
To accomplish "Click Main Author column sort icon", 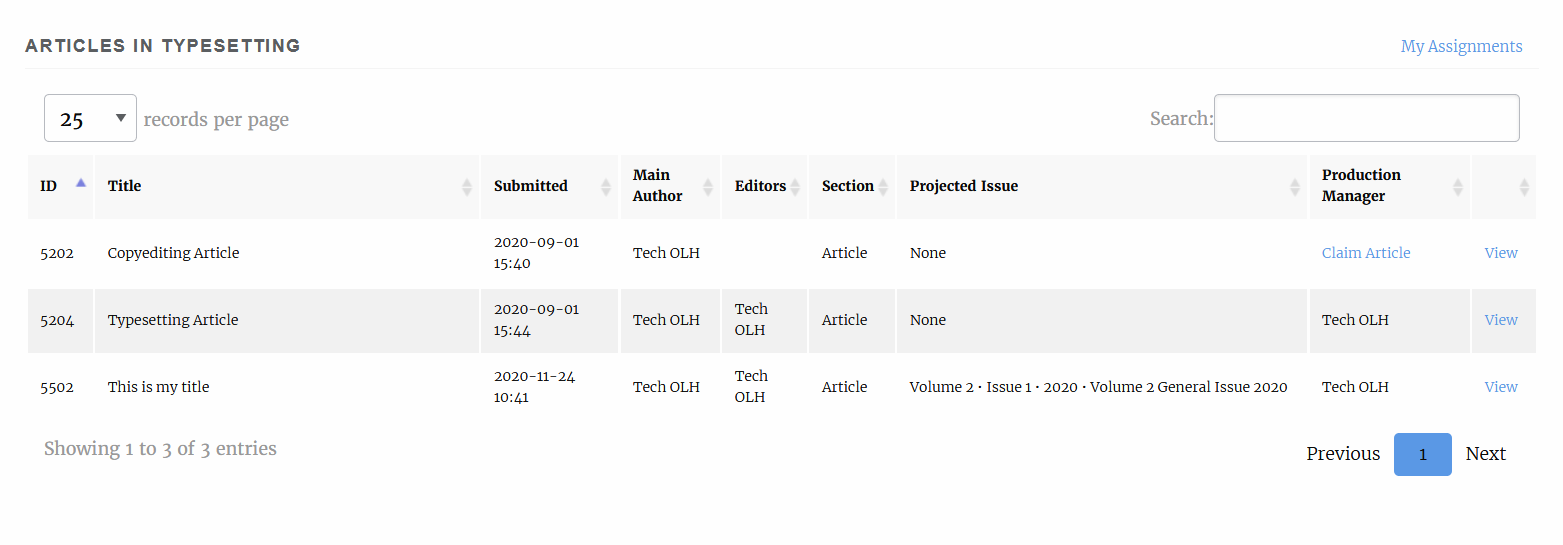I will pyautogui.click(x=708, y=187).
